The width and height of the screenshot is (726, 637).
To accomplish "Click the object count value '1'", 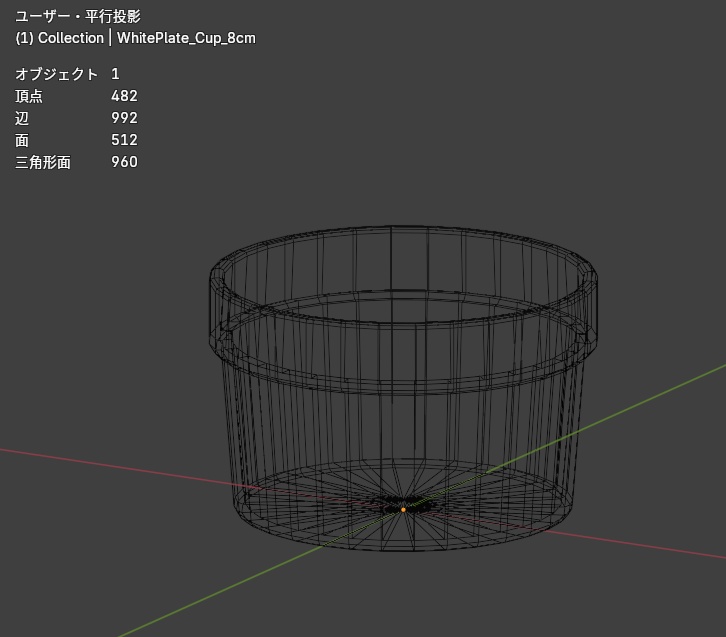I will (x=115, y=74).
